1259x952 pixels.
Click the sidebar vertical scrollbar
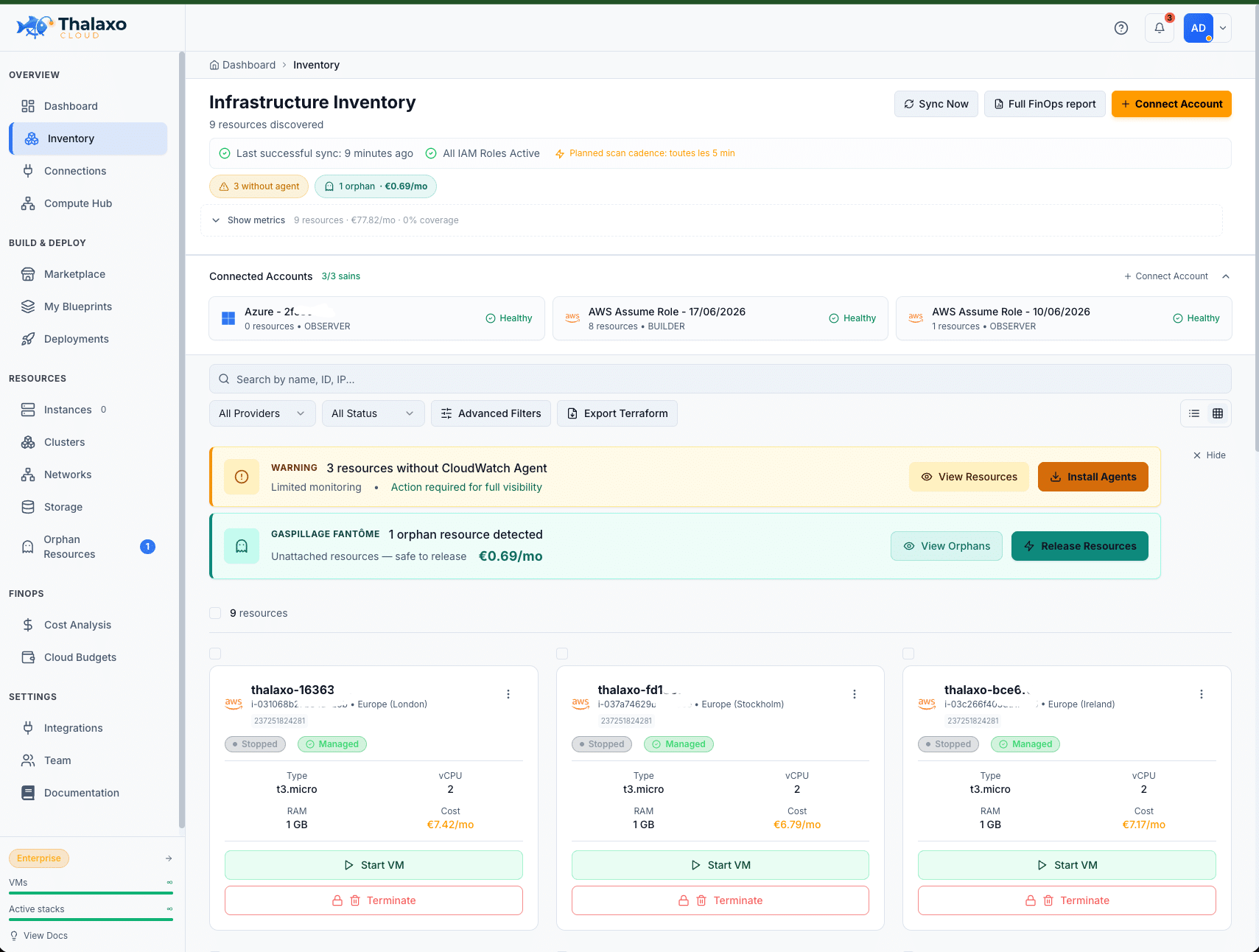(181, 440)
